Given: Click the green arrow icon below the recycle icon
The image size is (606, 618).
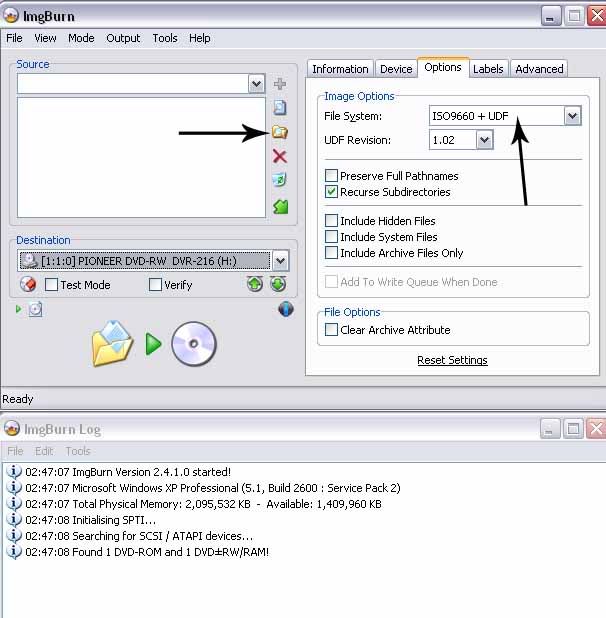Looking at the screenshot, I should 281,206.
